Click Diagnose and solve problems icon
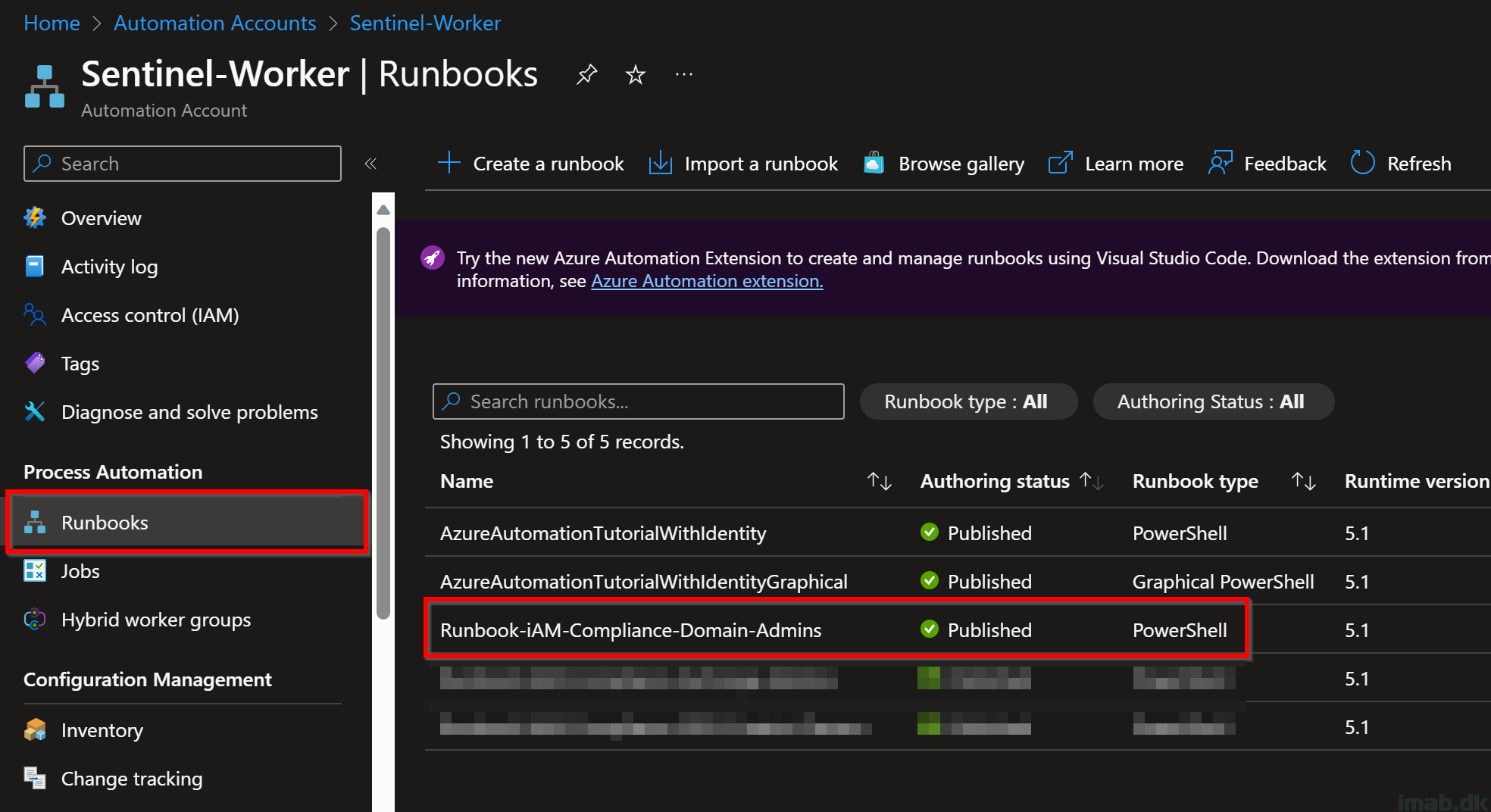This screenshot has width=1491, height=812. pyautogui.click(x=35, y=412)
